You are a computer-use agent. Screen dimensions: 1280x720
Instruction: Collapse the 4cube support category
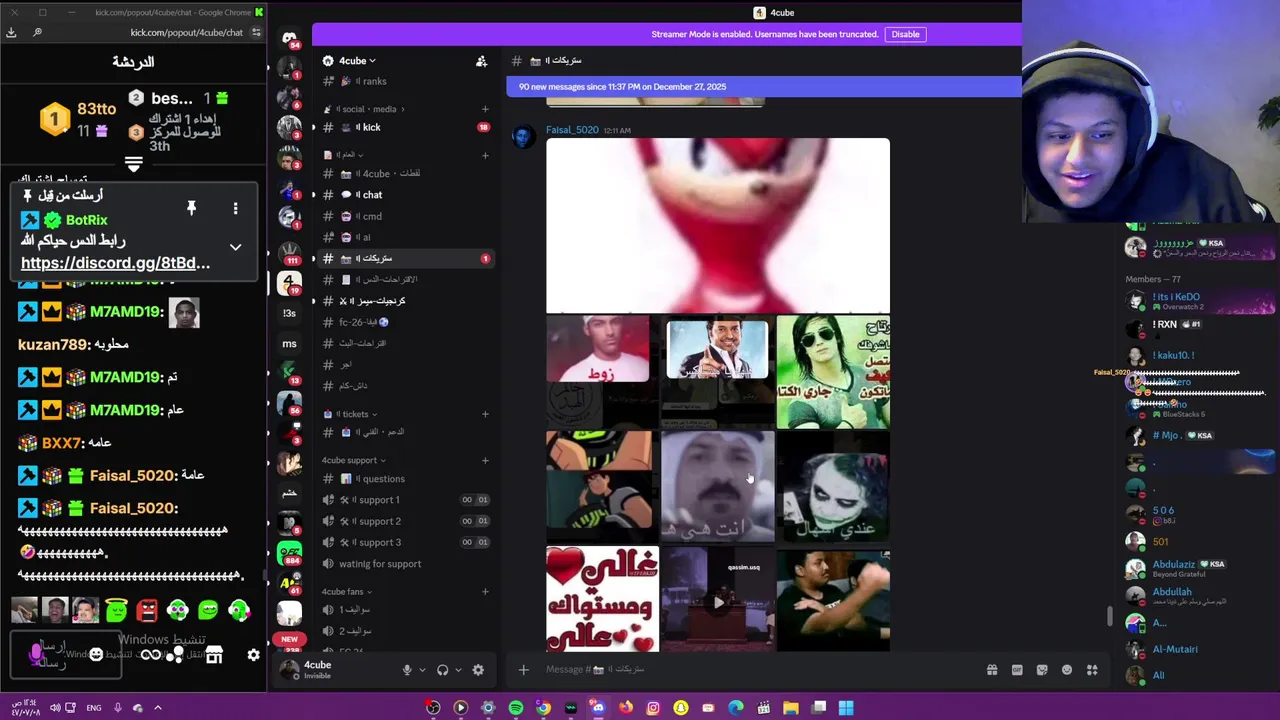353,460
